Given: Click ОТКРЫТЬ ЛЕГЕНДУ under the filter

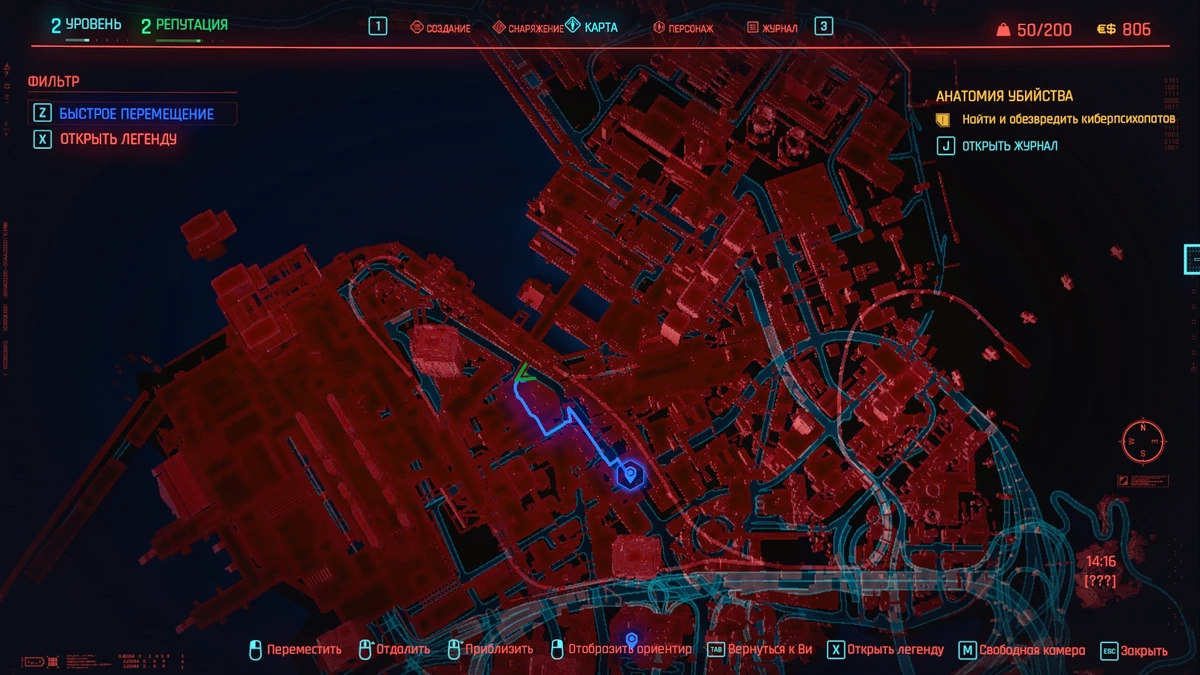Looking at the screenshot, I should click(x=118, y=139).
